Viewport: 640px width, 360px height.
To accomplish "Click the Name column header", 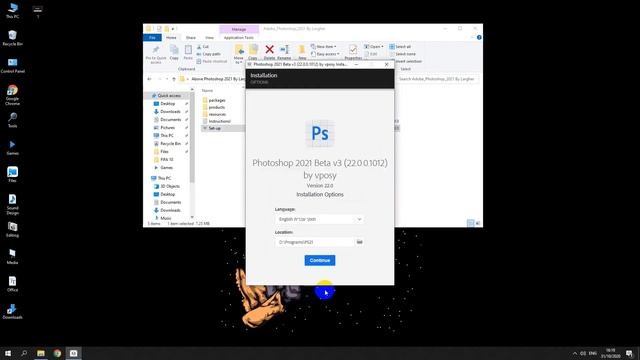I will click(207, 90).
